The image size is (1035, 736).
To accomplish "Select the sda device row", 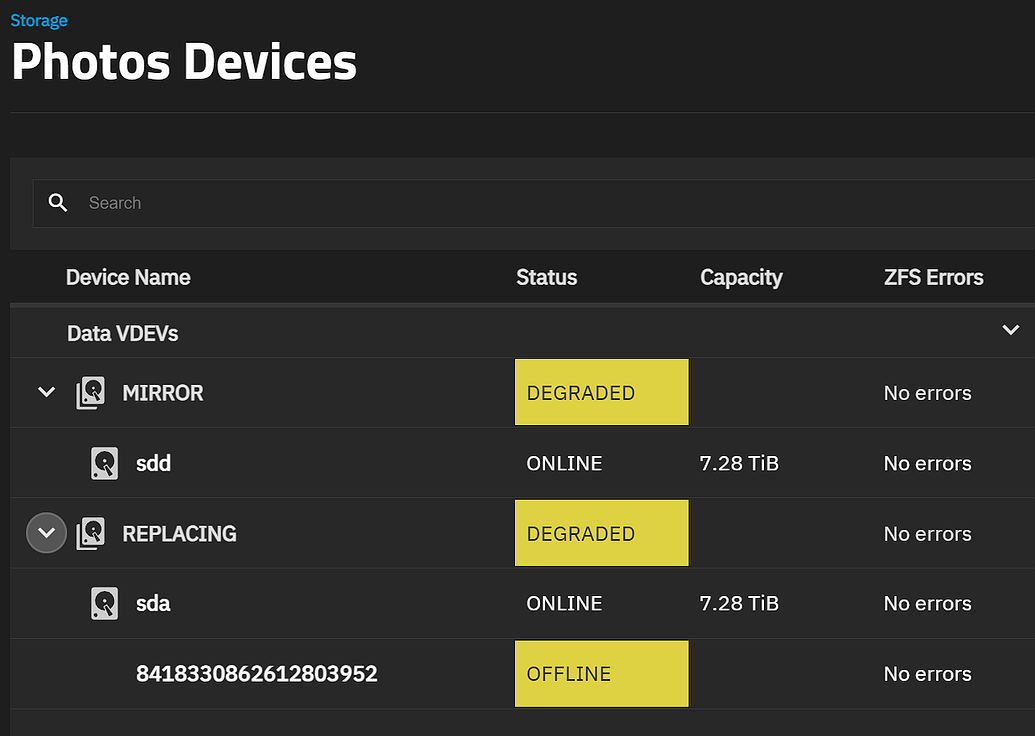I will (x=153, y=603).
